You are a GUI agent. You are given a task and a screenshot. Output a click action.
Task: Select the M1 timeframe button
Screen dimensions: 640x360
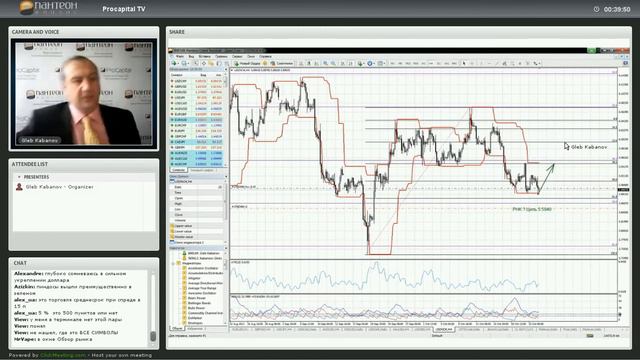tap(392, 63)
